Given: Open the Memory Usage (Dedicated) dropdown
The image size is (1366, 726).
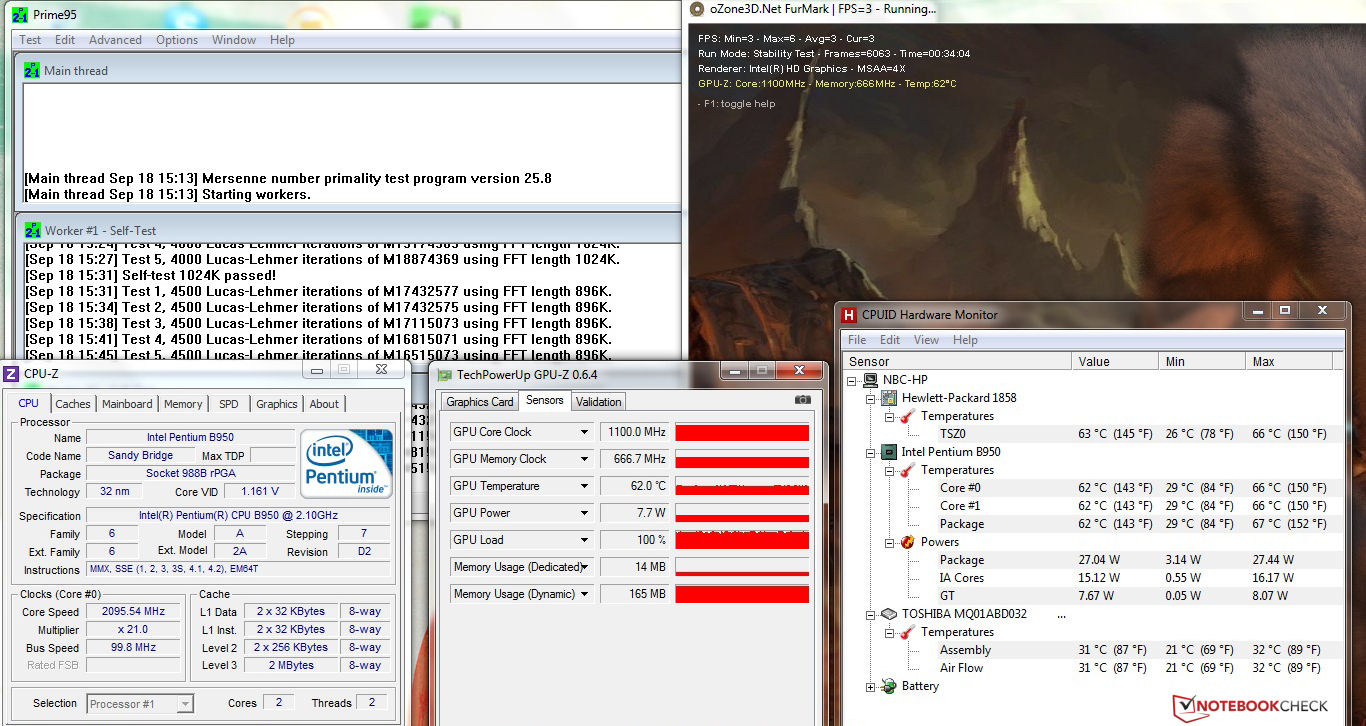Looking at the screenshot, I should click(585, 567).
